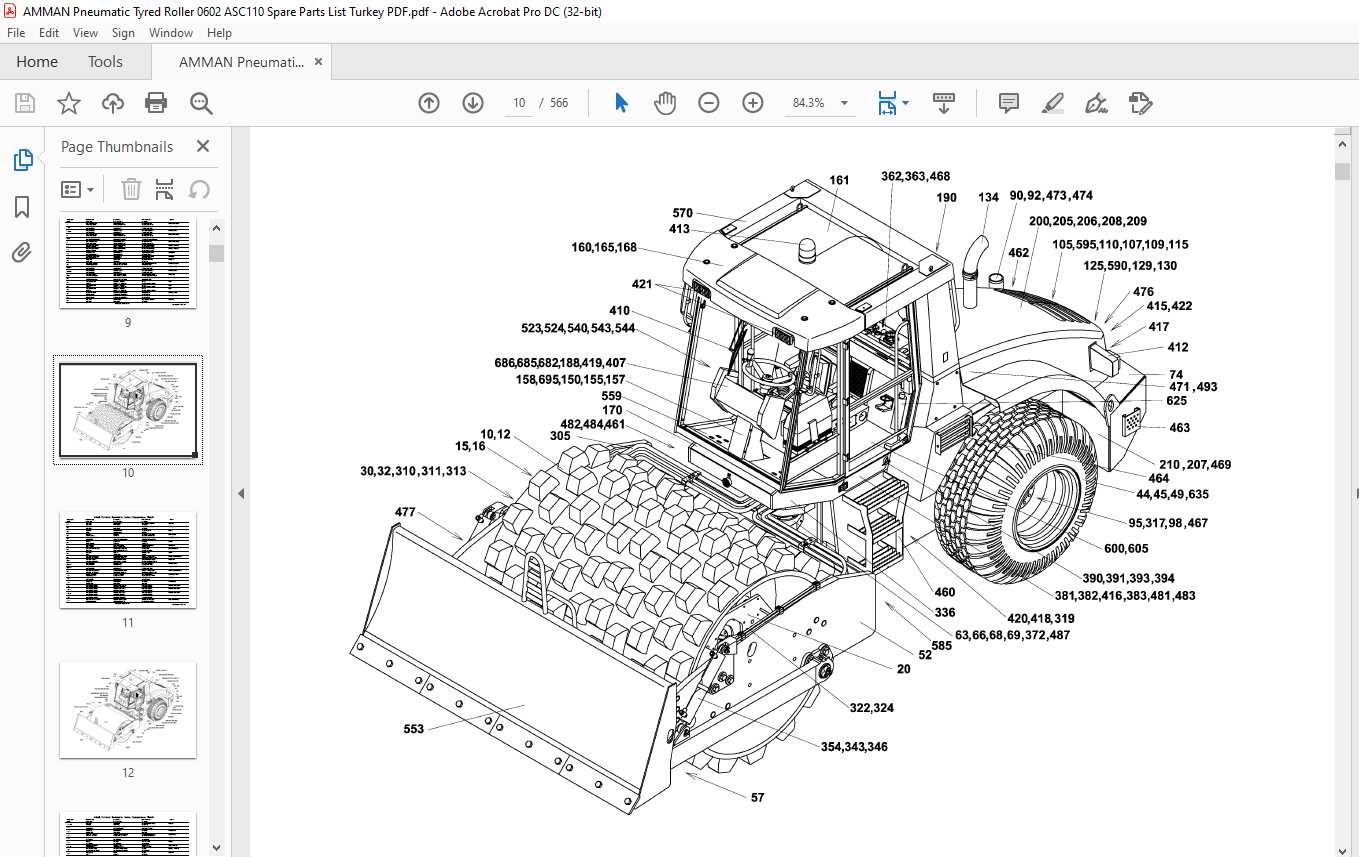Viewport: 1359px width, 857px height.
Task: Expand the fit page options dropdown
Action: 906,103
